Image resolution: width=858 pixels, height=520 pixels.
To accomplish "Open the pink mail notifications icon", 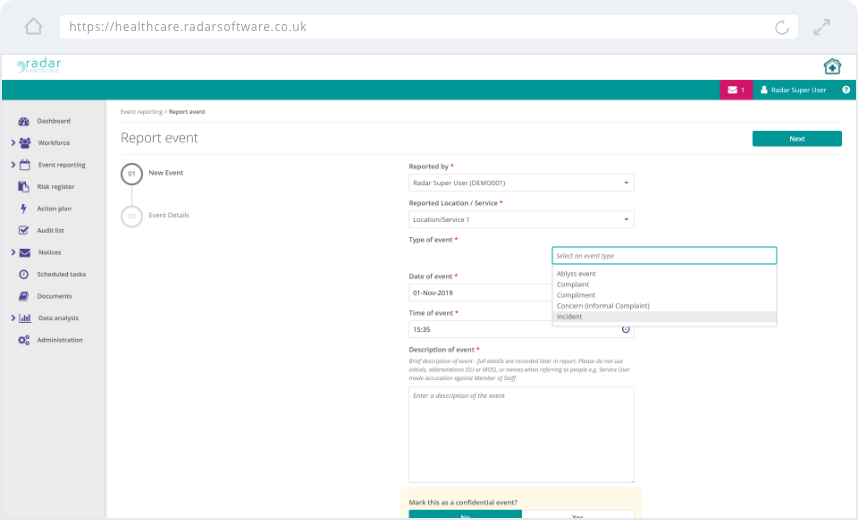I will tap(736, 90).
